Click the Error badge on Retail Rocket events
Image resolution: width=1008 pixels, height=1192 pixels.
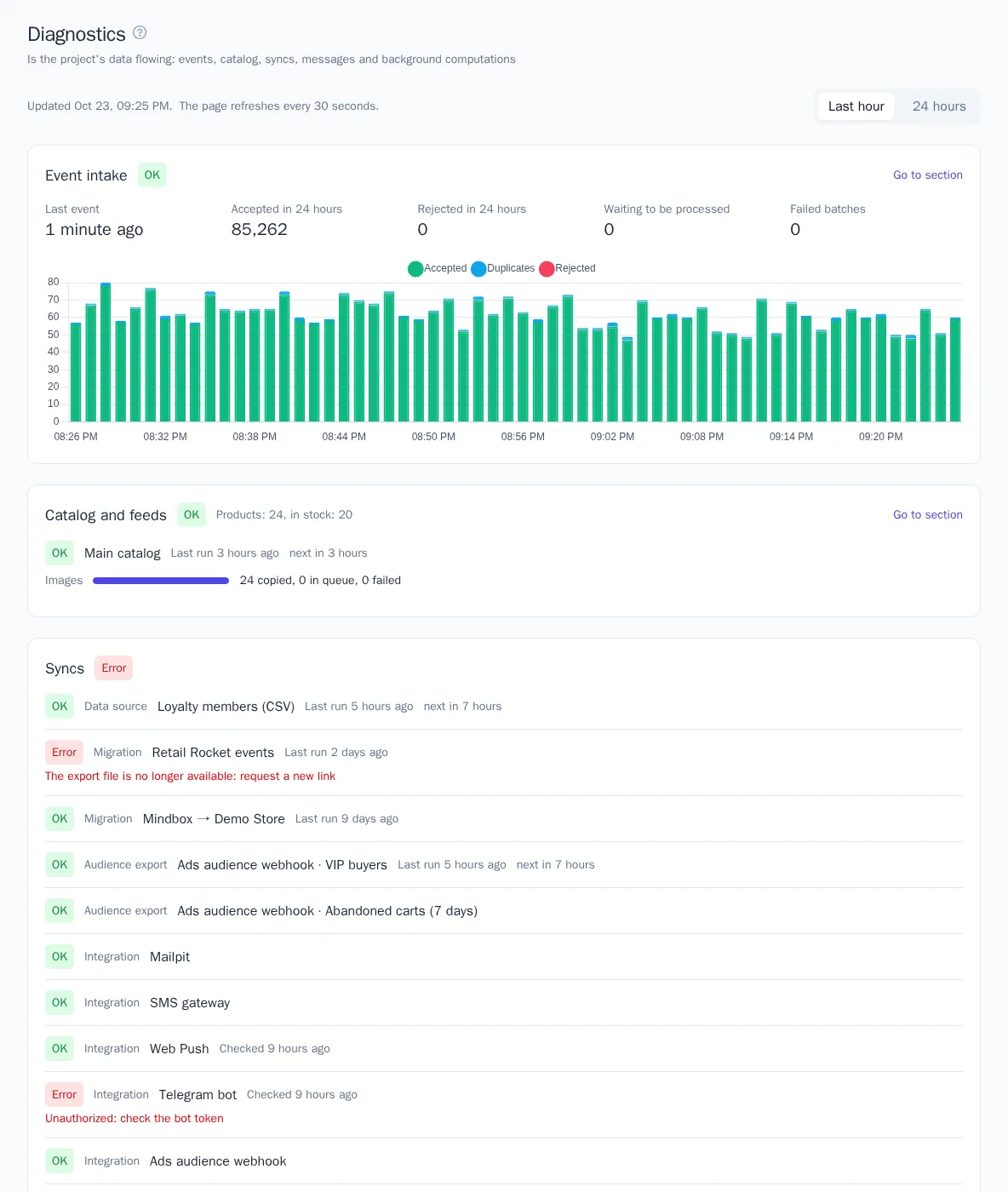tap(64, 752)
